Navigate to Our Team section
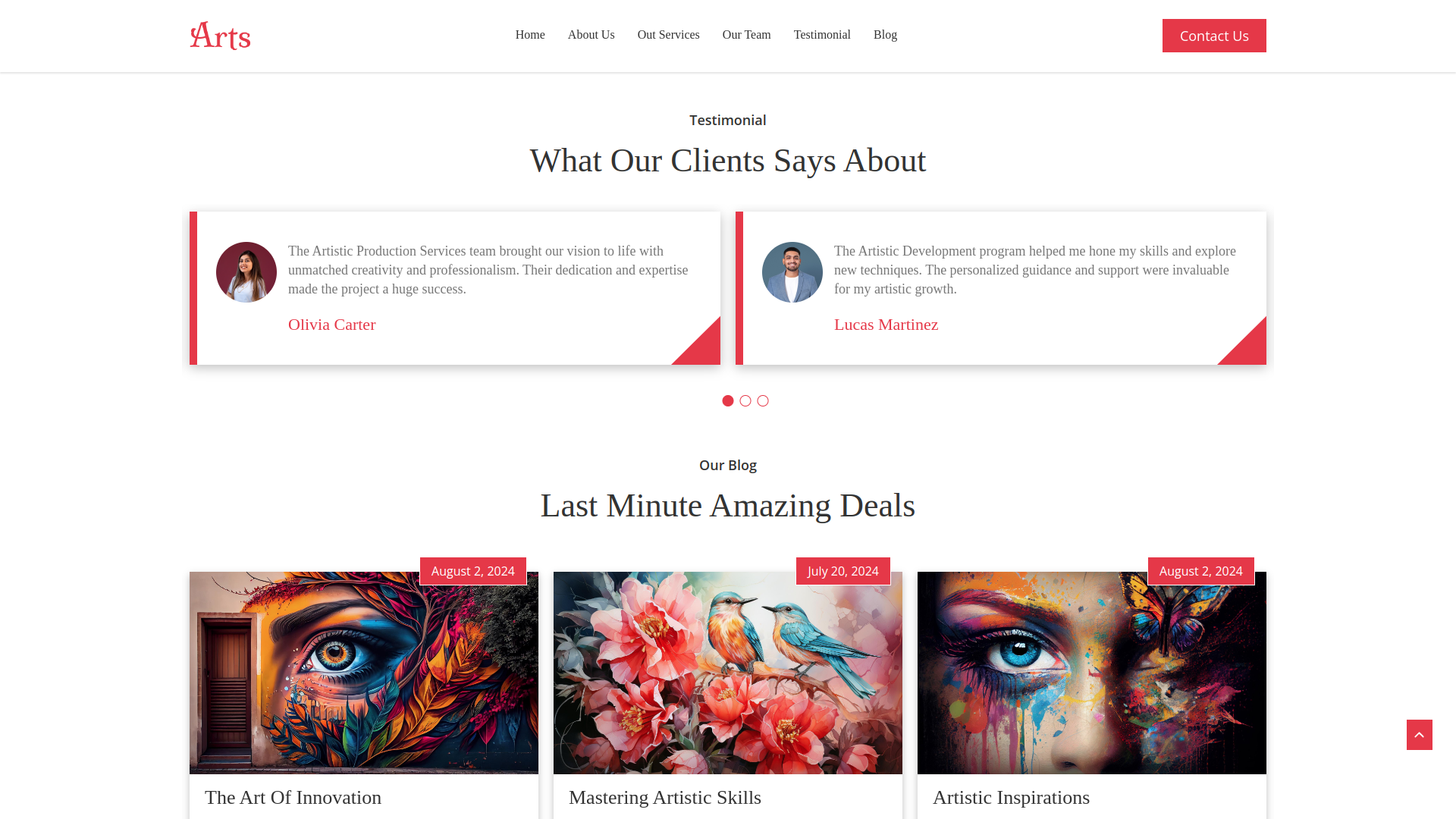This screenshot has height=819, width=1456. click(x=746, y=35)
